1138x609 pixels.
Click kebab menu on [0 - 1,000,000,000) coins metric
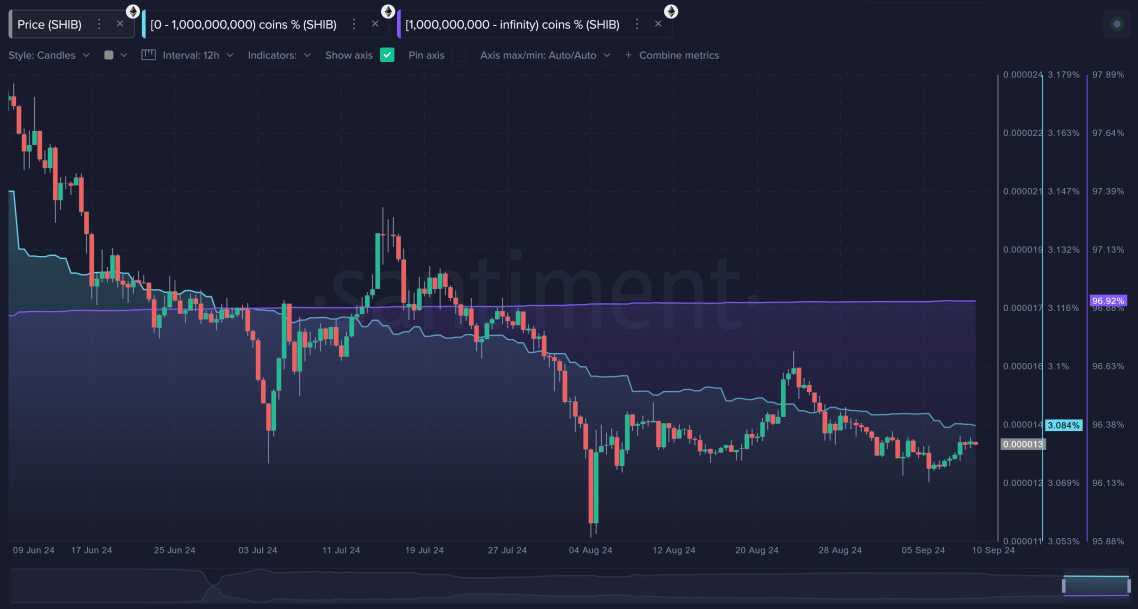(x=353, y=23)
